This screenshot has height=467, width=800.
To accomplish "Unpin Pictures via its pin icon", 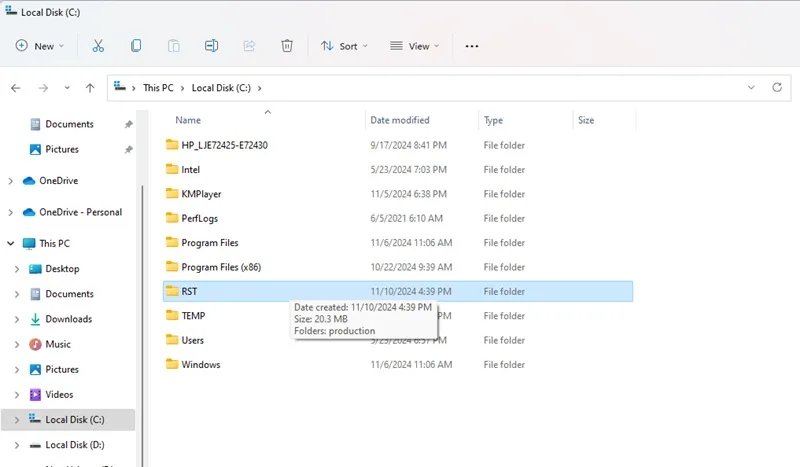I will coord(129,150).
